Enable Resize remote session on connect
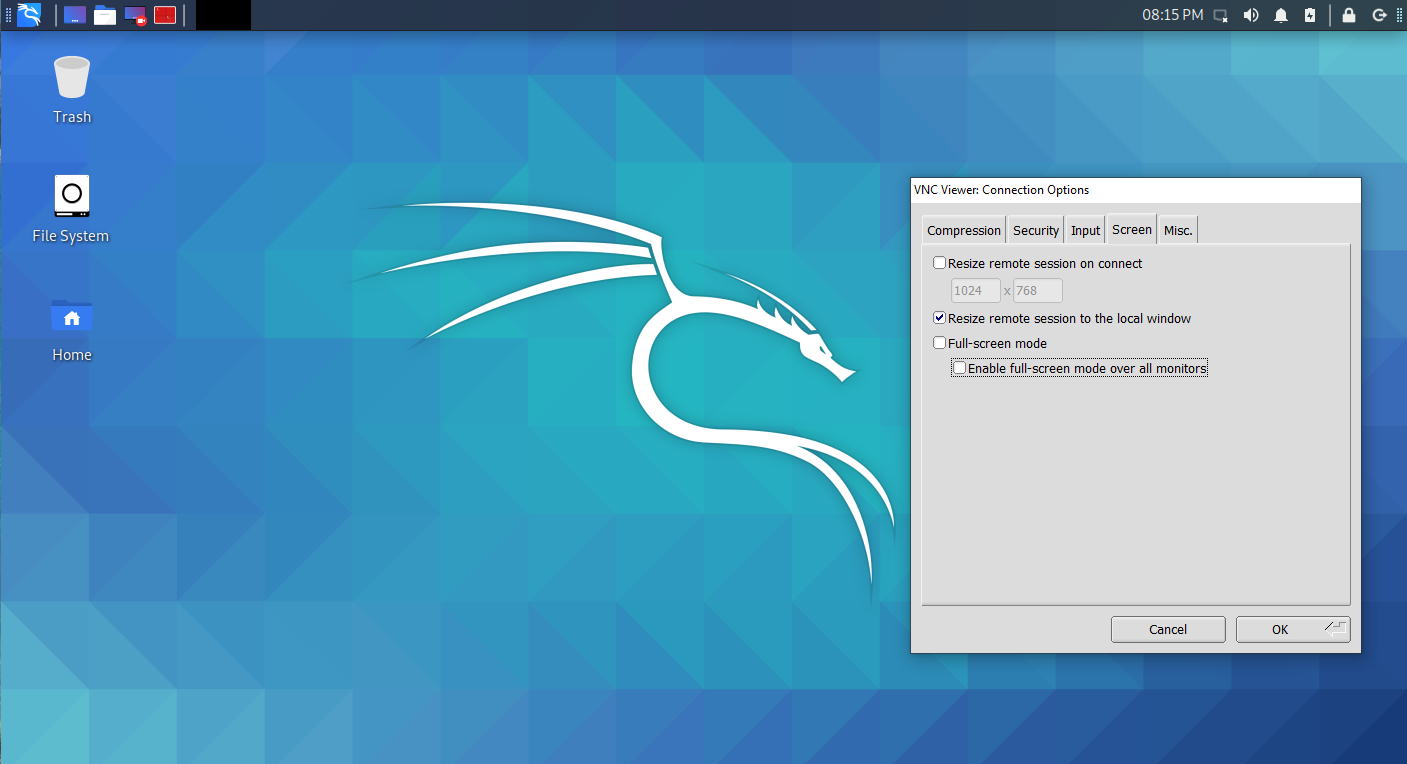This screenshot has height=764, width=1407. point(939,264)
